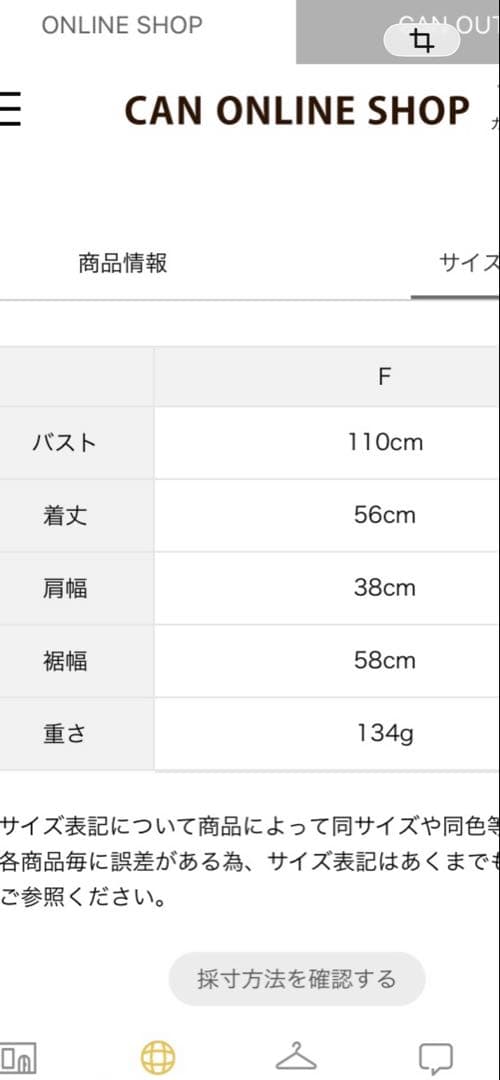Select the F size column header
This screenshot has height=1080, width=500.
(385, 377)
